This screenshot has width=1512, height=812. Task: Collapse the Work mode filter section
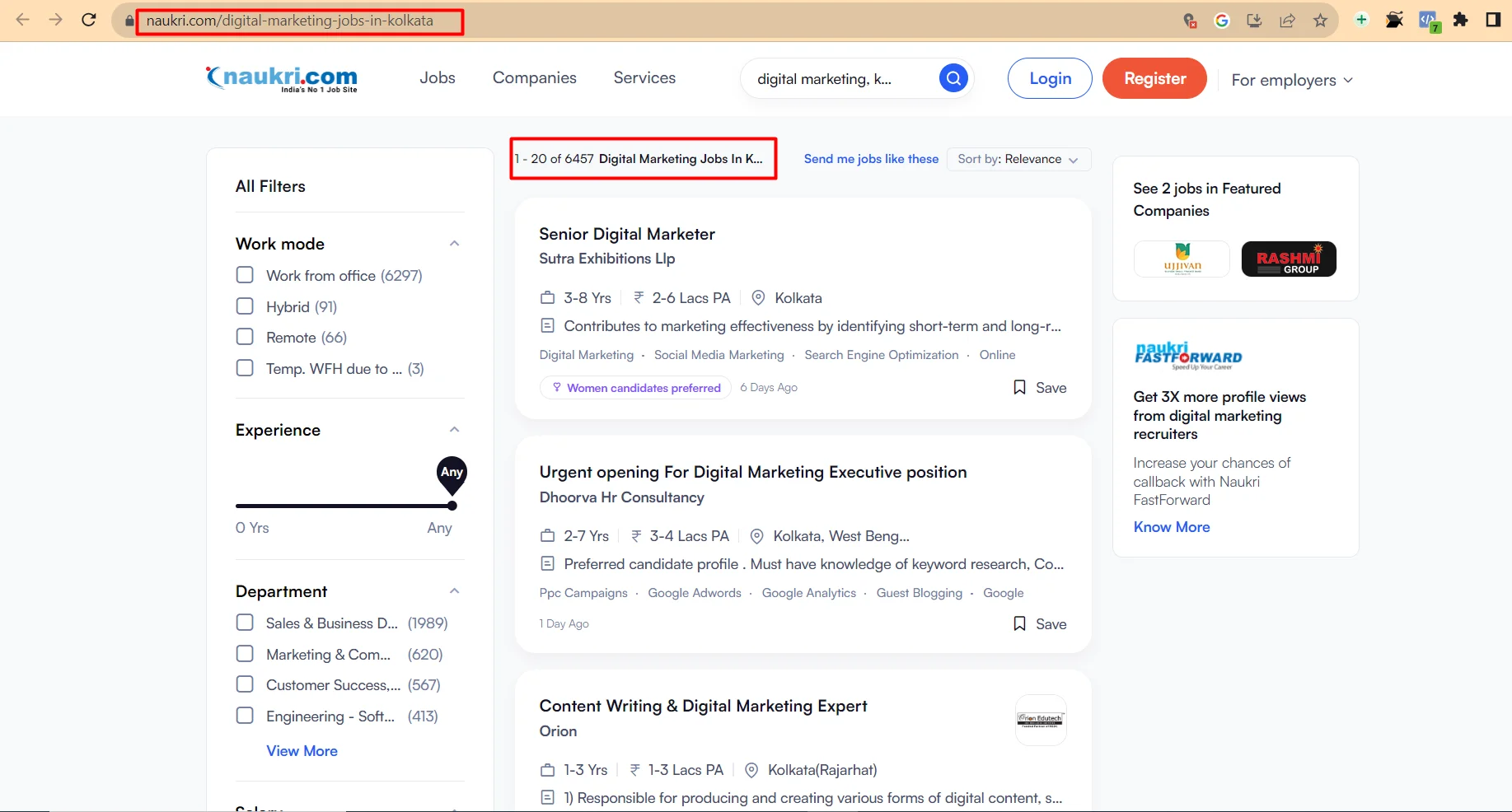(x=454, y=244)
